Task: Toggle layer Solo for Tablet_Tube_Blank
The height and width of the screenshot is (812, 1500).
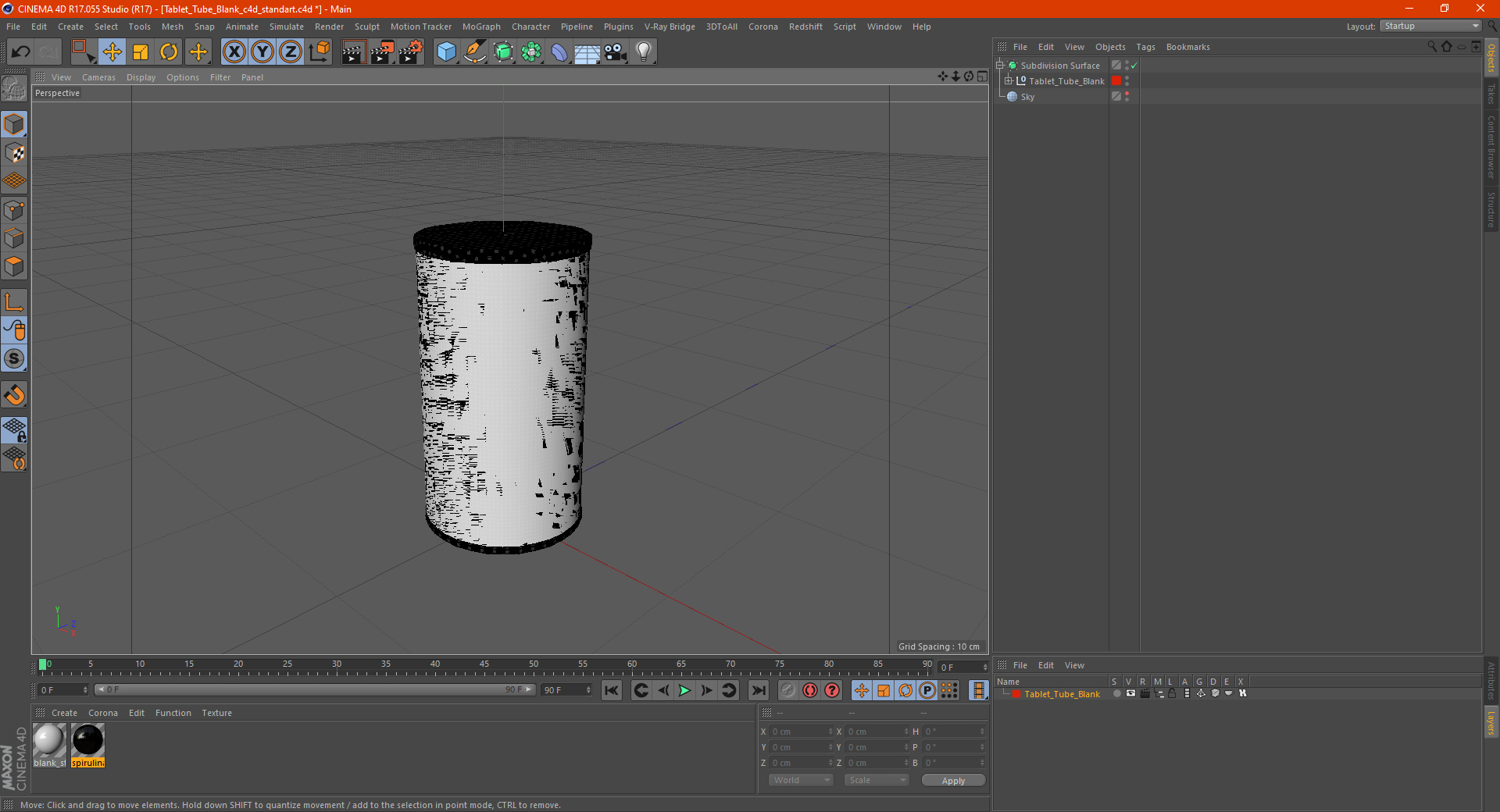Action: (x=1117, y=693)
